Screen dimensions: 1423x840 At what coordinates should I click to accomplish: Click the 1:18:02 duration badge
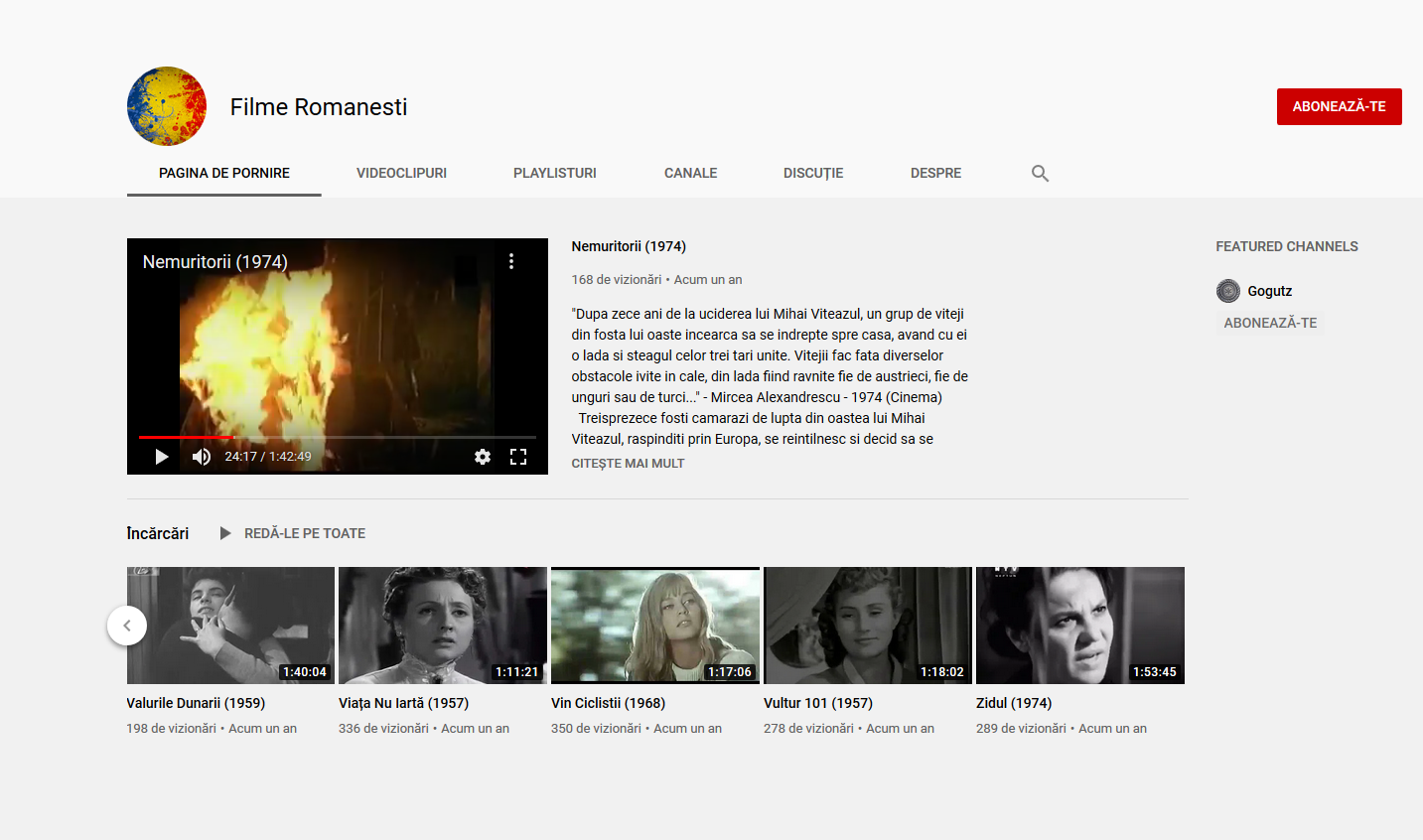(x=942, y=672)
